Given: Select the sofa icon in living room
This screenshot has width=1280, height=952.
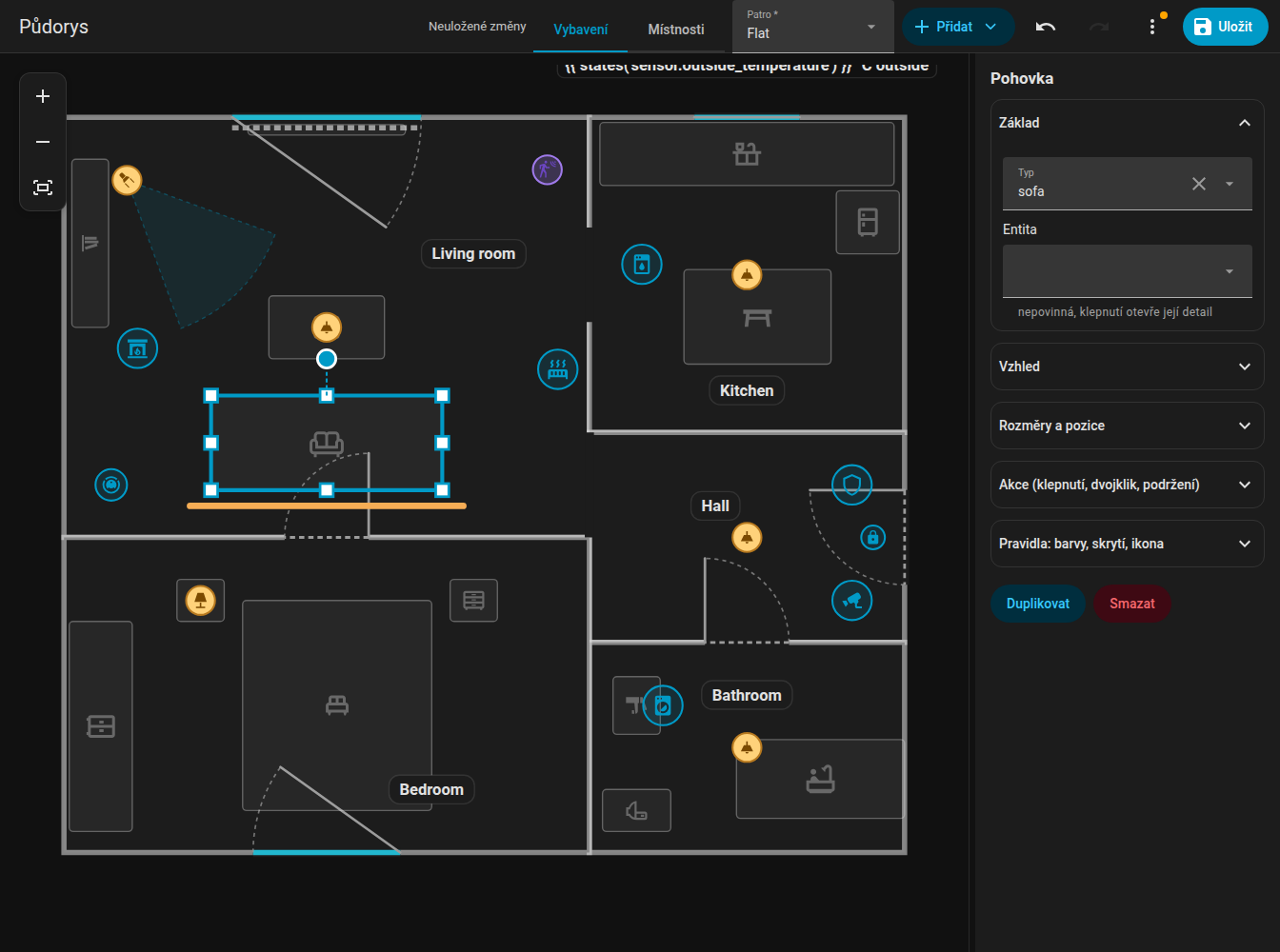Looking at the screenshot, I should point(327,443).
